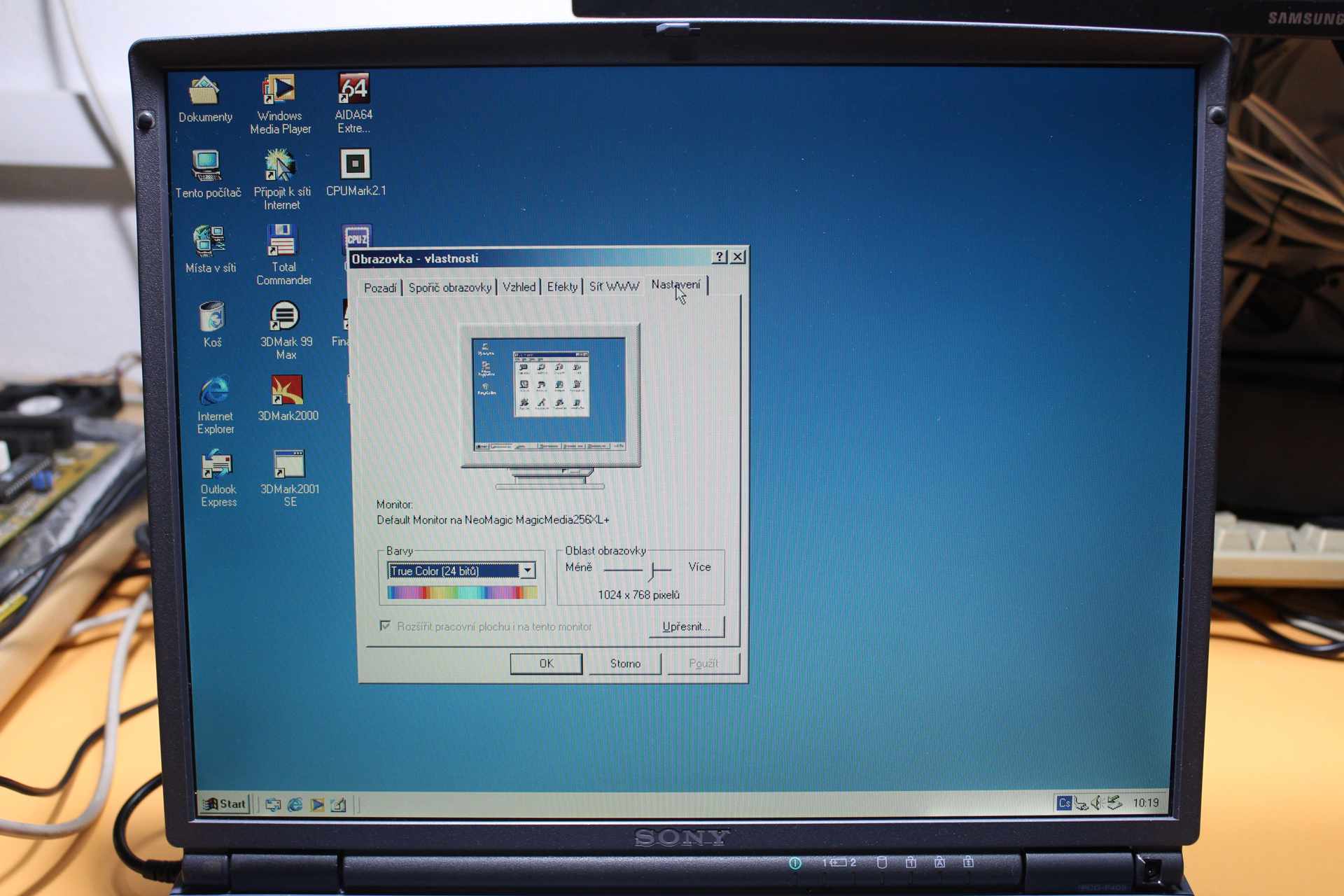Toggle Rozšířit pracovní plochu checkbox
The height and width of the screenshot is (896, 1344).
(384, 625)
